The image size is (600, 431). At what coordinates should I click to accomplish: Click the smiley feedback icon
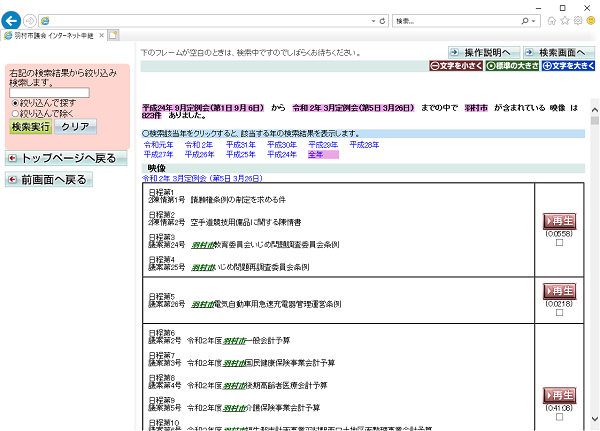[x=591, y=21]
